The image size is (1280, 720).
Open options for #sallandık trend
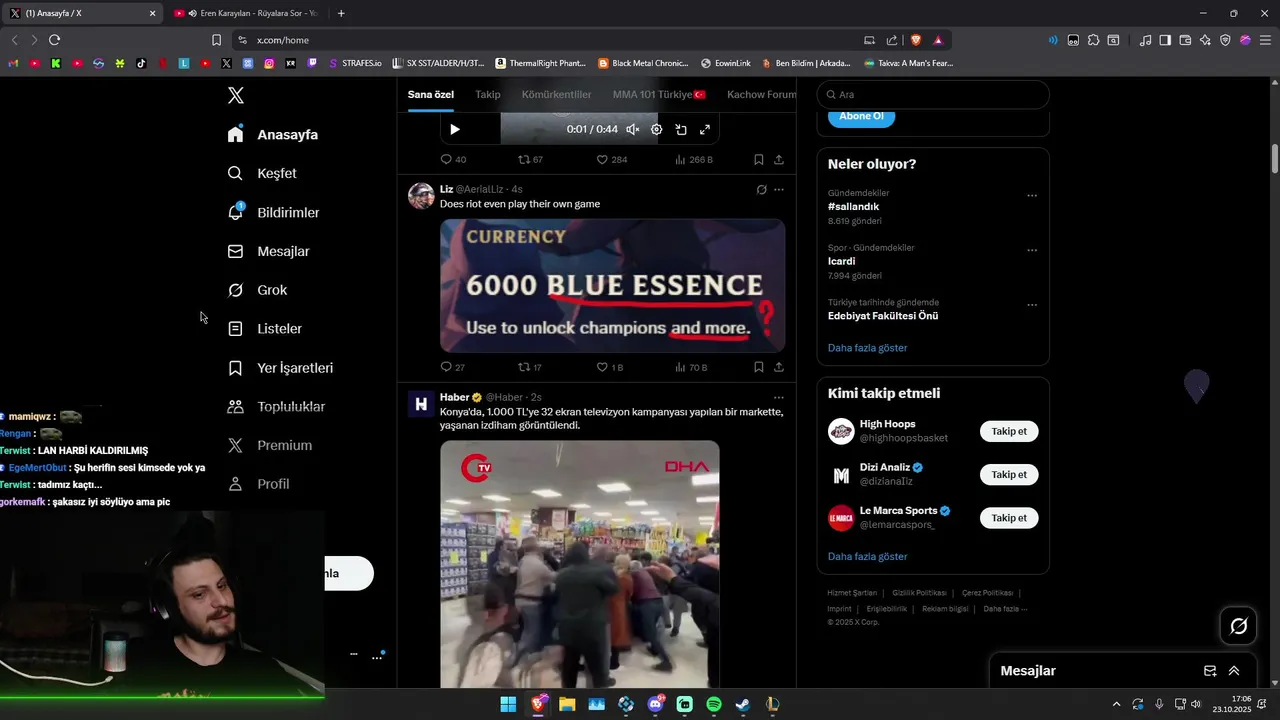click(1032, 195)
